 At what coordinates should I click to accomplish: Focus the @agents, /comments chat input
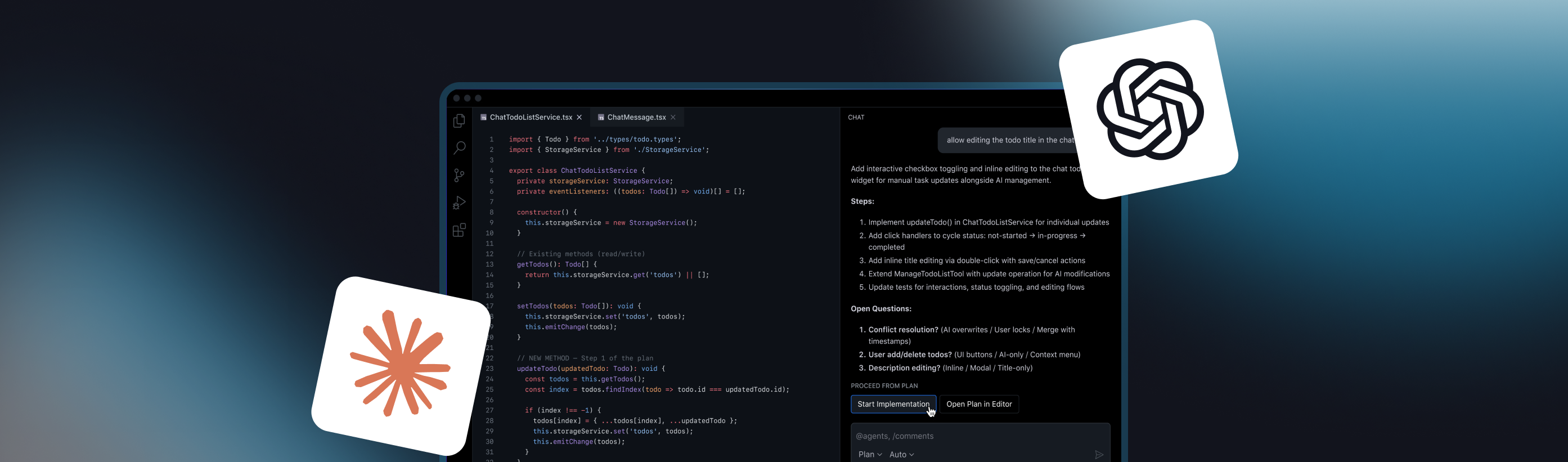[x=980, y=437]
